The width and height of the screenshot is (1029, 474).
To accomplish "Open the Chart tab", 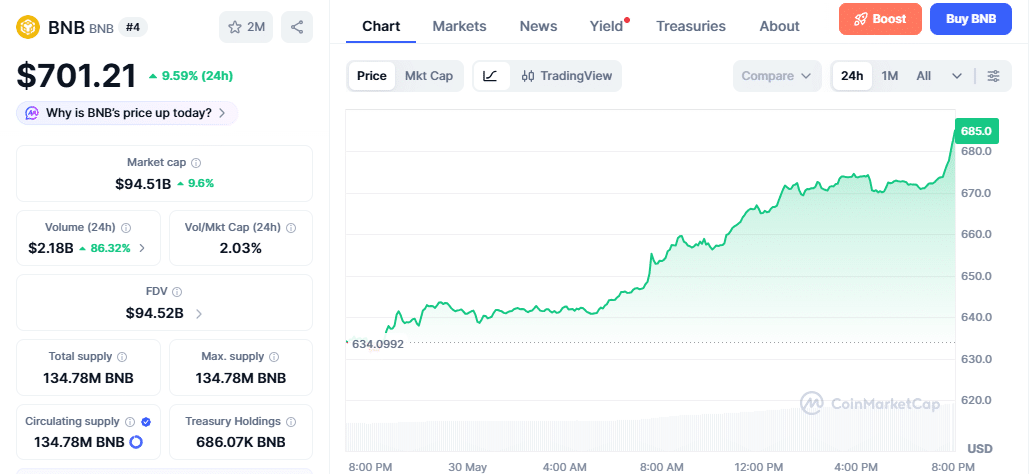I will 381,26.
